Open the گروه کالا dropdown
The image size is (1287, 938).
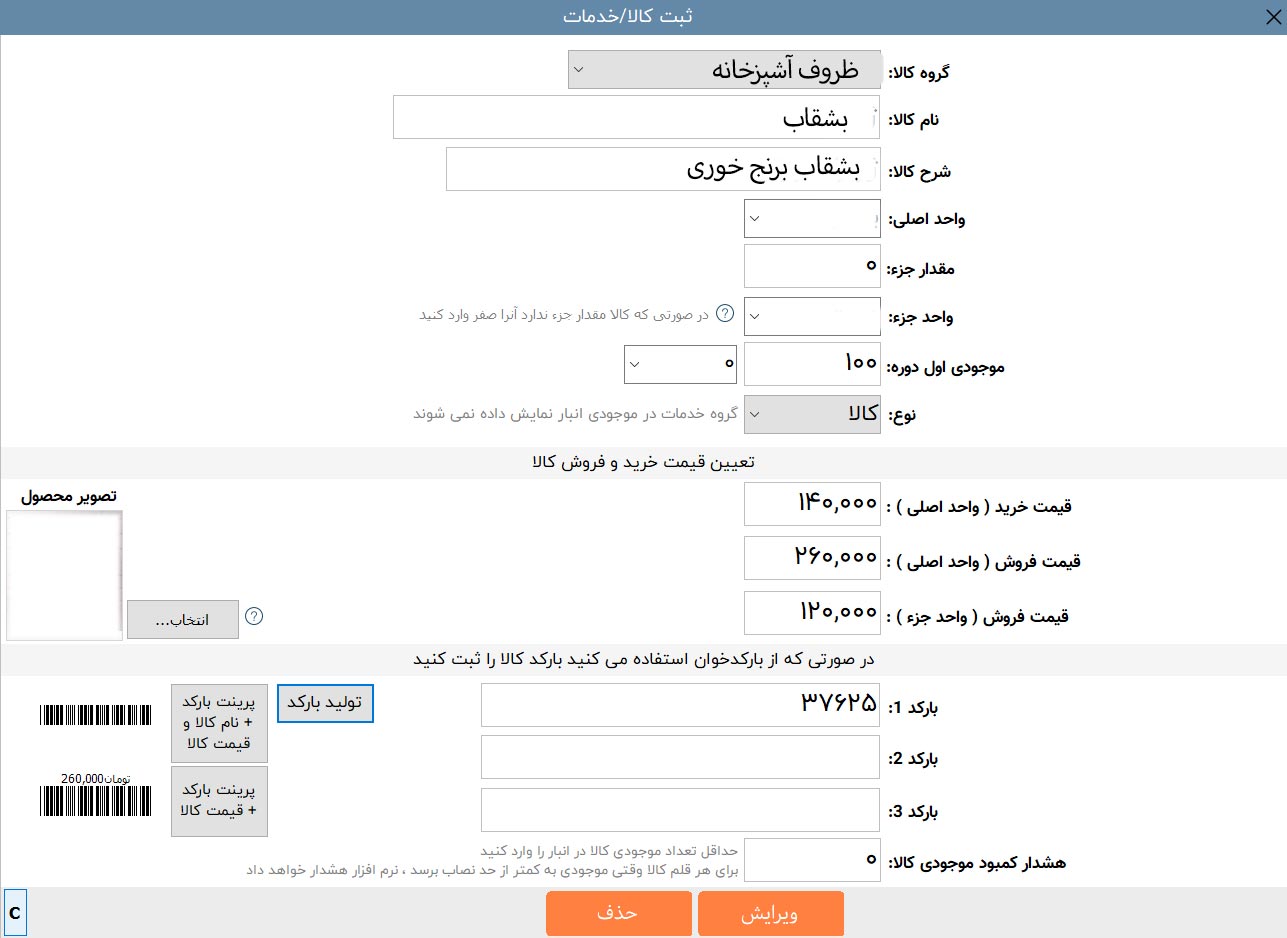click(x=724, y=70)
